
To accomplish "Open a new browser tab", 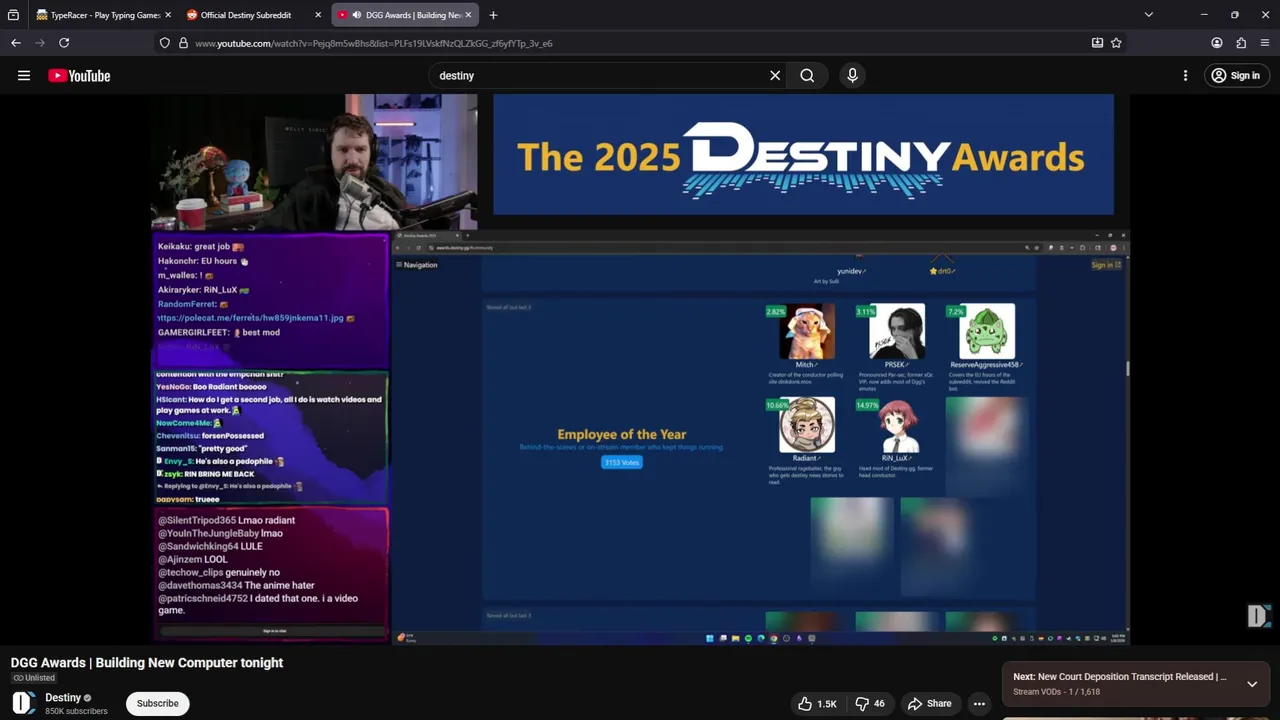I will [x=493, y=15].
